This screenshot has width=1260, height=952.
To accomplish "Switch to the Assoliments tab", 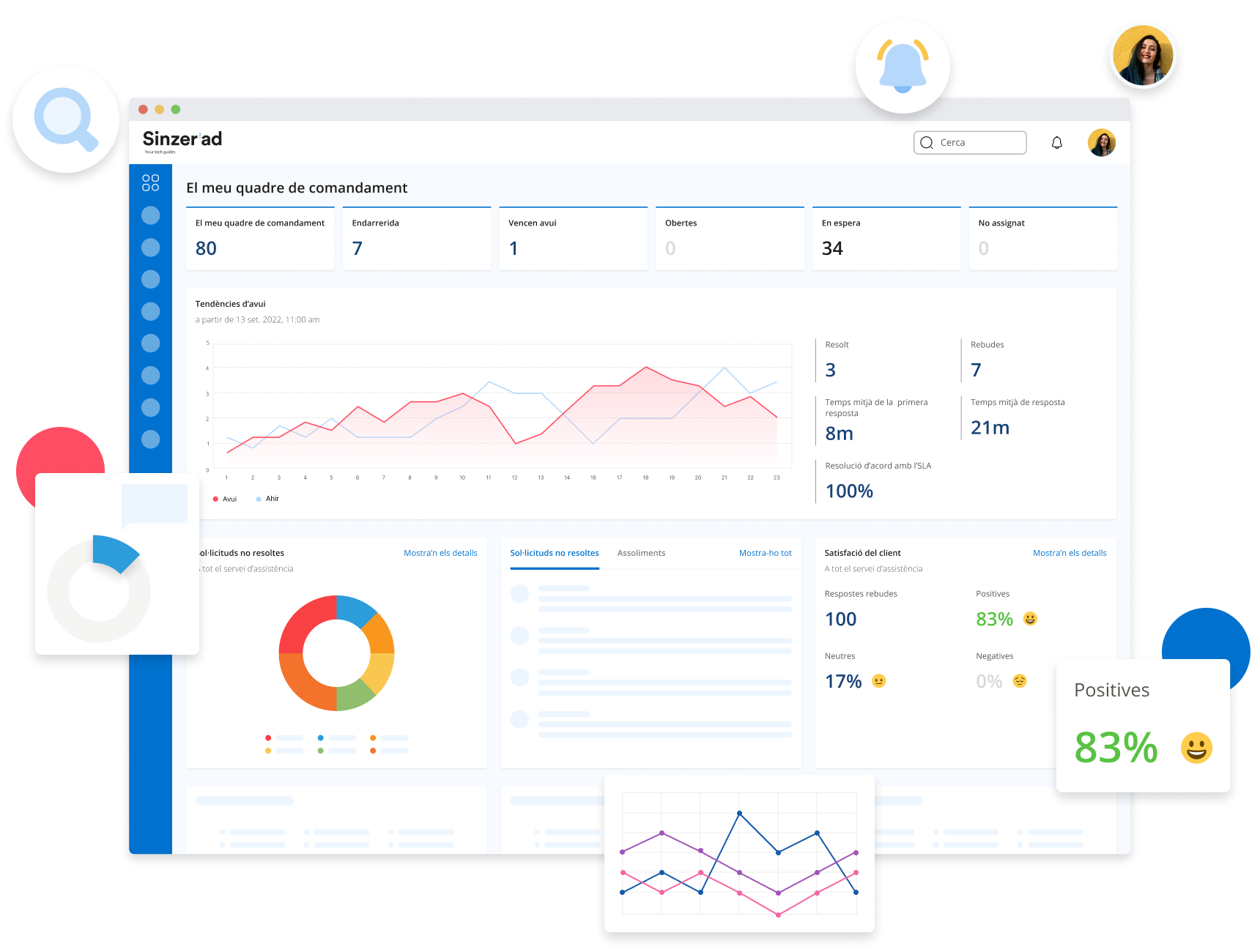I will point(641,553).
